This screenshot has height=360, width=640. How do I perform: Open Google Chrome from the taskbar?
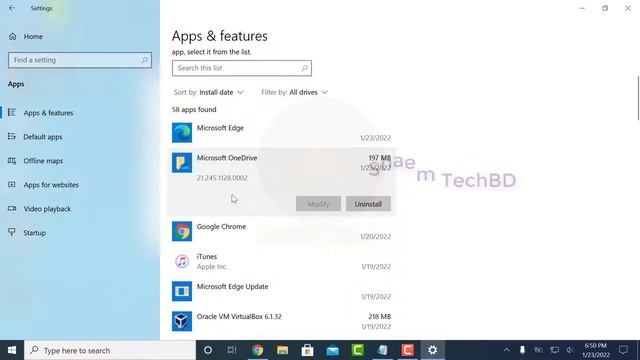pyautogui.click(x=257, y=350)
